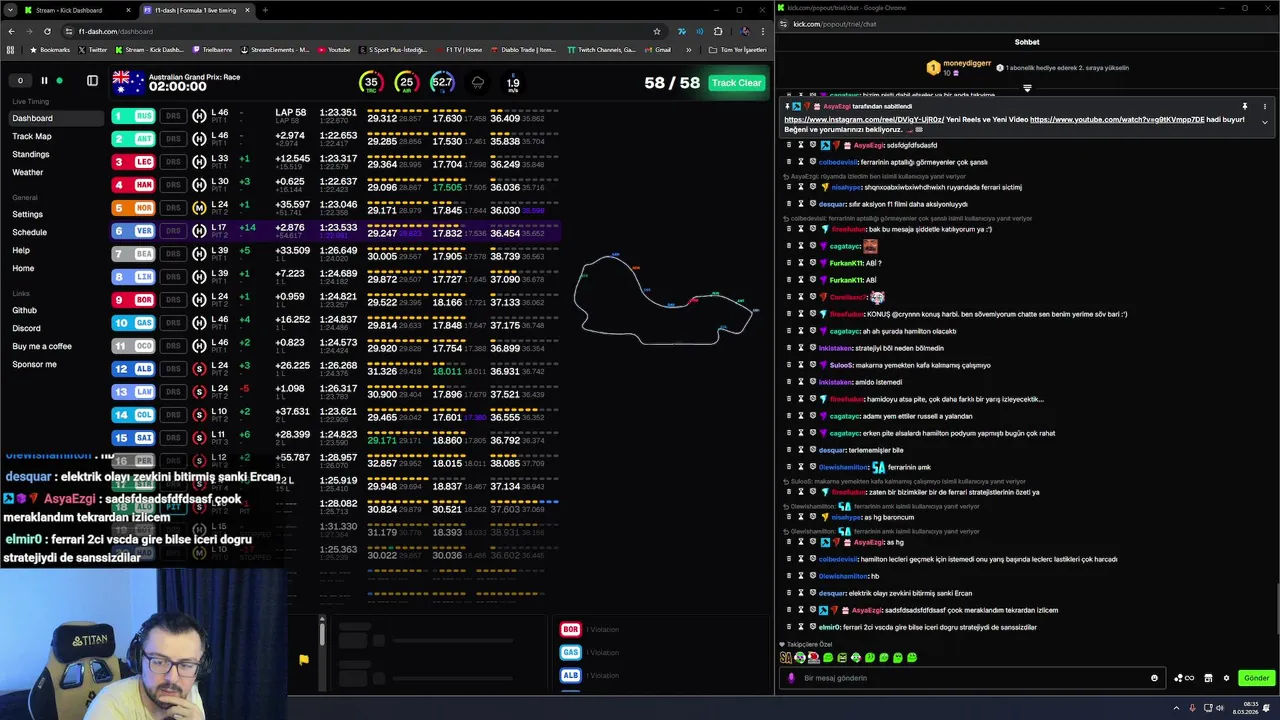1280x720 pixels.
Task: Click the hard tyre icon in the LEC row
Action: (x=199, y=162)
